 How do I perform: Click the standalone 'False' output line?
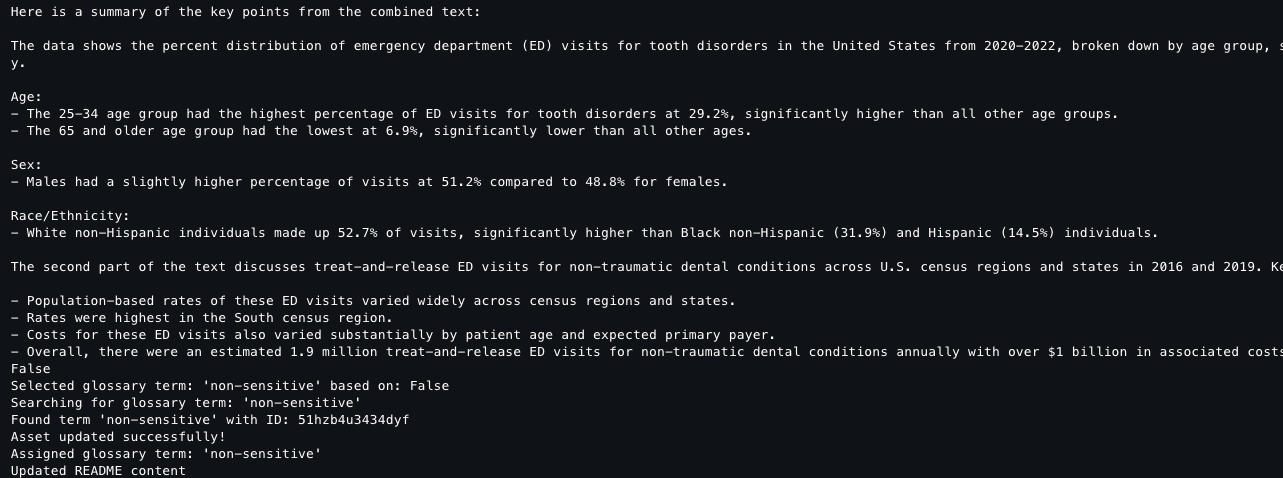30,369
